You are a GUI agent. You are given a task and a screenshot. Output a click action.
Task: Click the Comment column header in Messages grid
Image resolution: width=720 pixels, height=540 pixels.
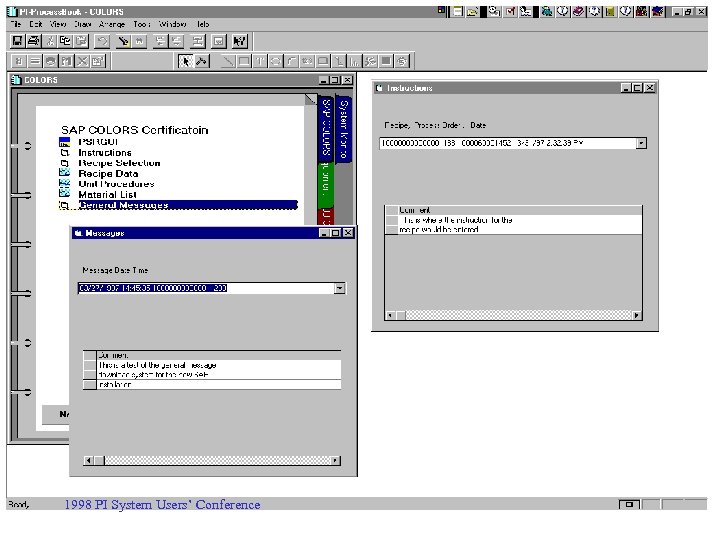coord(219,355)
